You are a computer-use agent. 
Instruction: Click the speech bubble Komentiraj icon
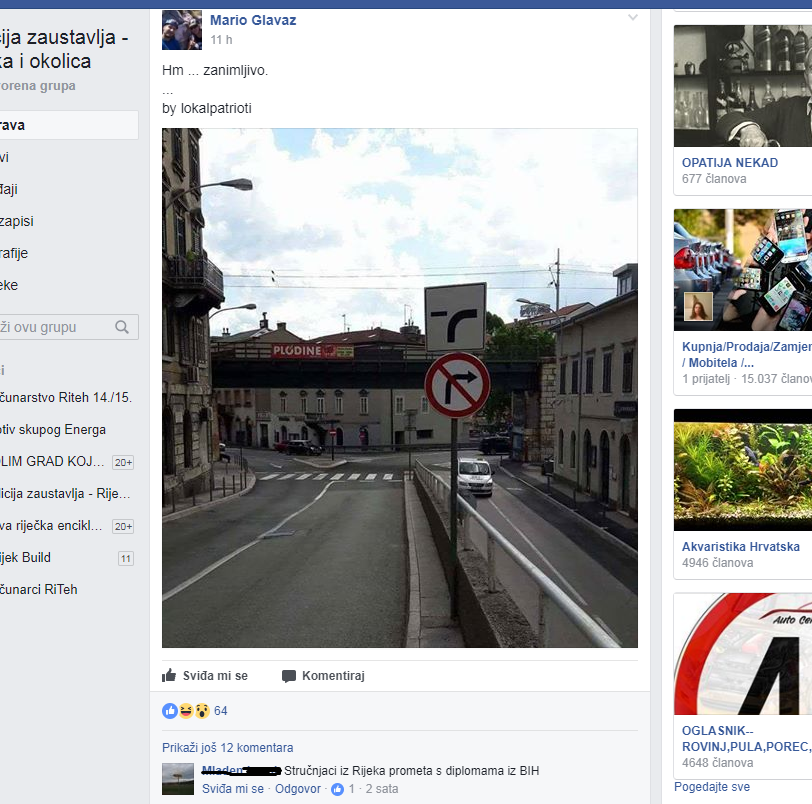tap(289, 676)
